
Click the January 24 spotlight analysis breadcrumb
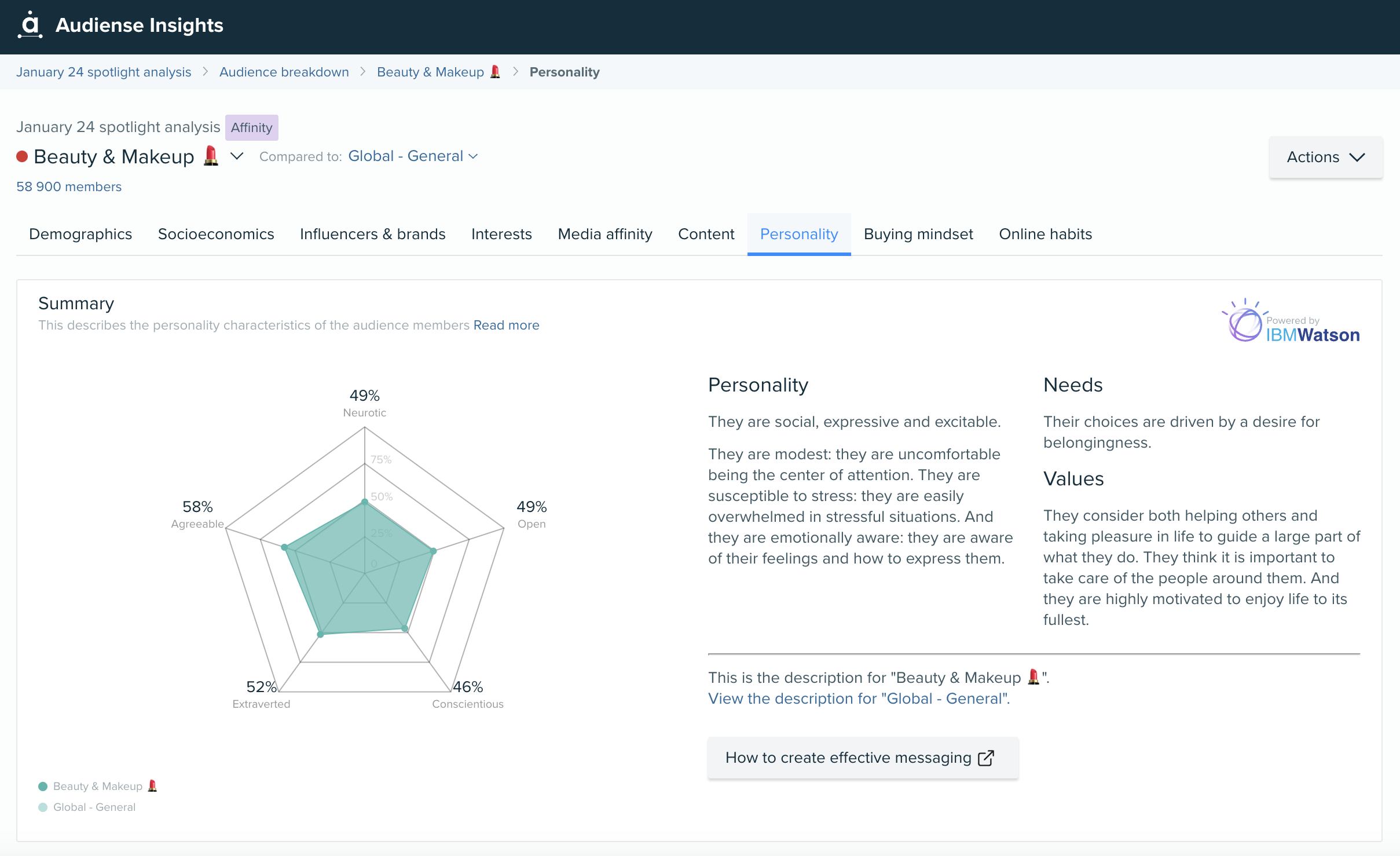[x=103, y=71]
